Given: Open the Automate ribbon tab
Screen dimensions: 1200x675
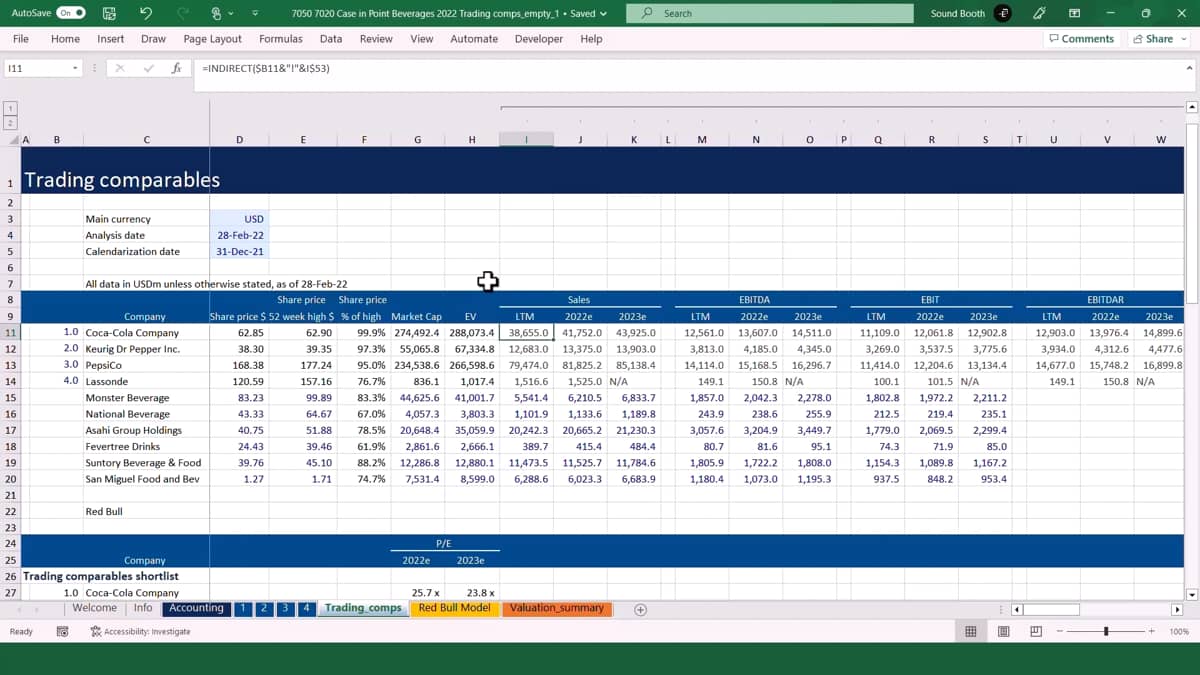Looking at the screenshot, I should [474, 39].
